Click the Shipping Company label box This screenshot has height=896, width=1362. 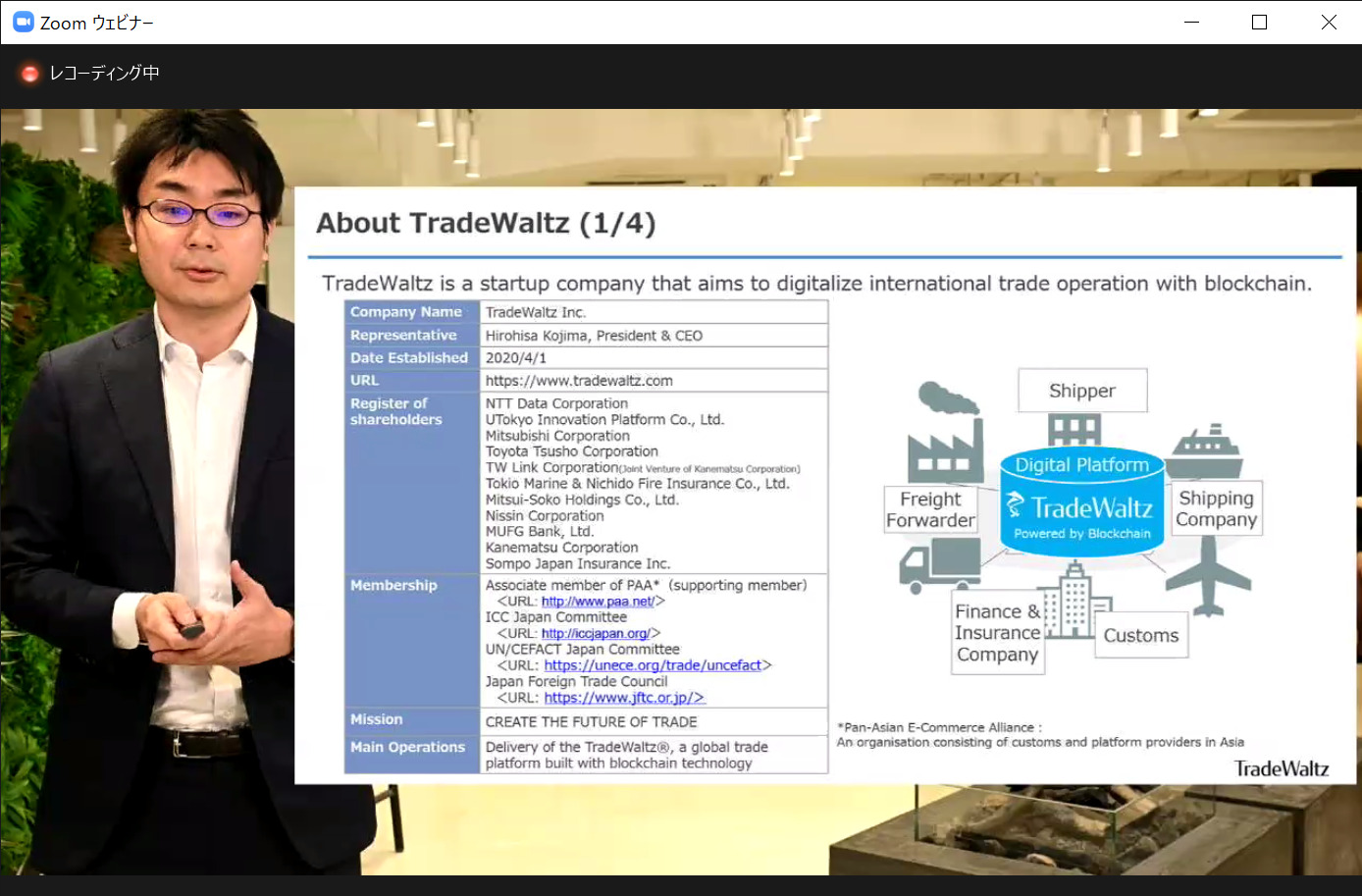click(x=1217, y=508)
